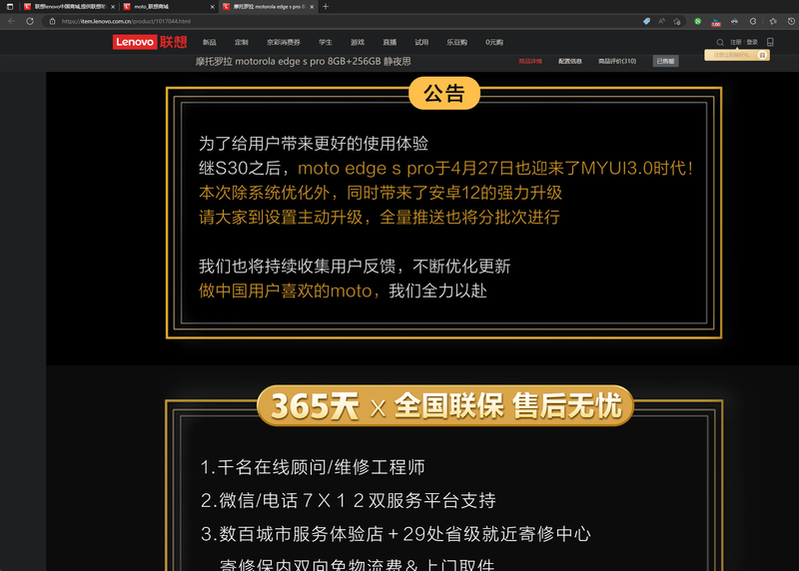Click the text 同时带来了安卓12的强力升级
Image resolution: width=799 pixels, height=571 pixels.
454,193
